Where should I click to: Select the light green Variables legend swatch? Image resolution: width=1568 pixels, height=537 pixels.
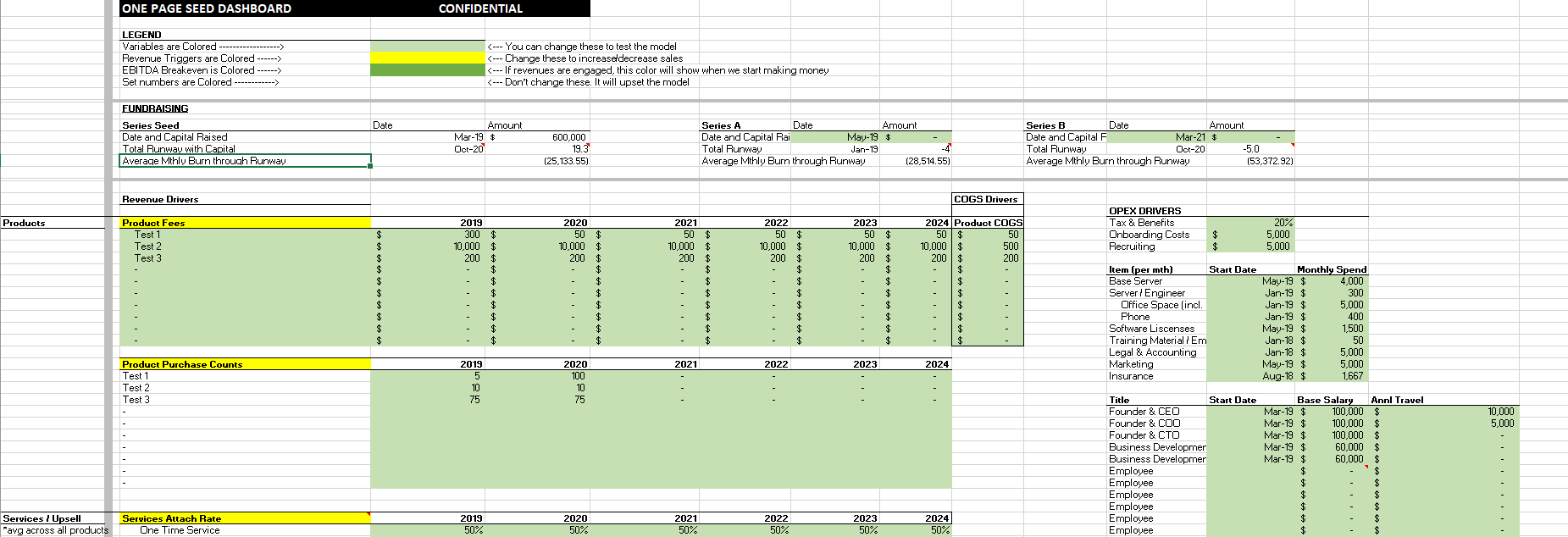coord(427,47)
